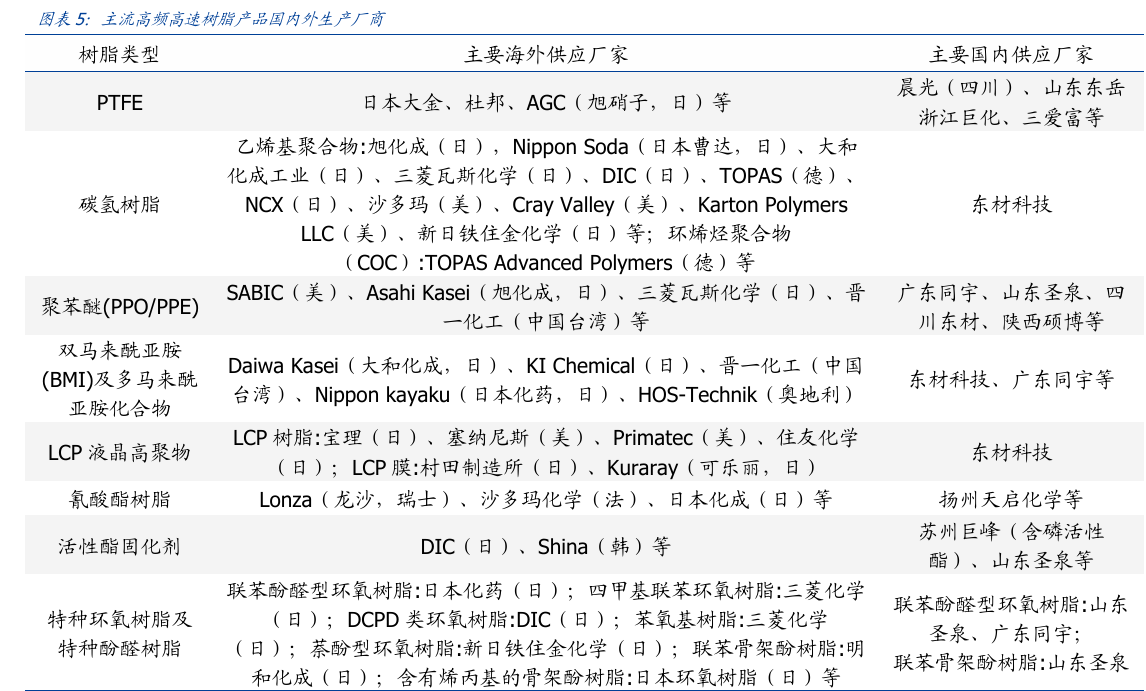Click the '扬州天启化学等' cell
Viewport: 1146px width, 691px height.
[1011, 499]
